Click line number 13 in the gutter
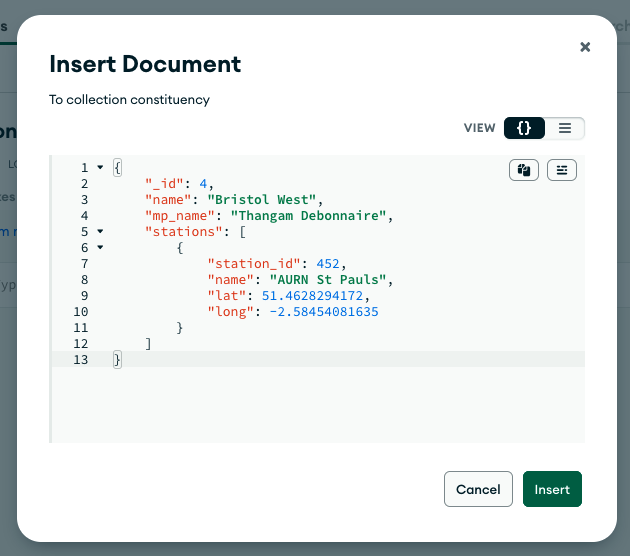The width and height of the screenshot is (630, 556). (x=82, y=360)
